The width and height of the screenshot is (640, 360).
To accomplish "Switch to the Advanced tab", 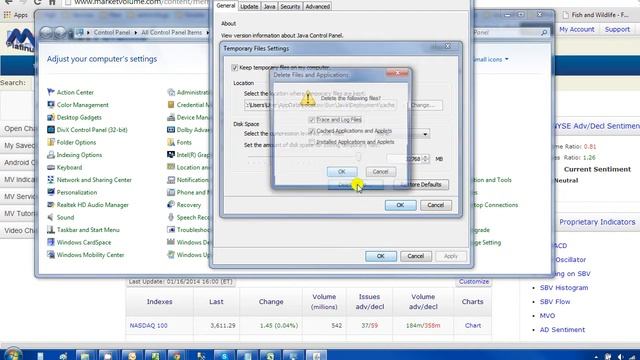I will tap(318, 7).
